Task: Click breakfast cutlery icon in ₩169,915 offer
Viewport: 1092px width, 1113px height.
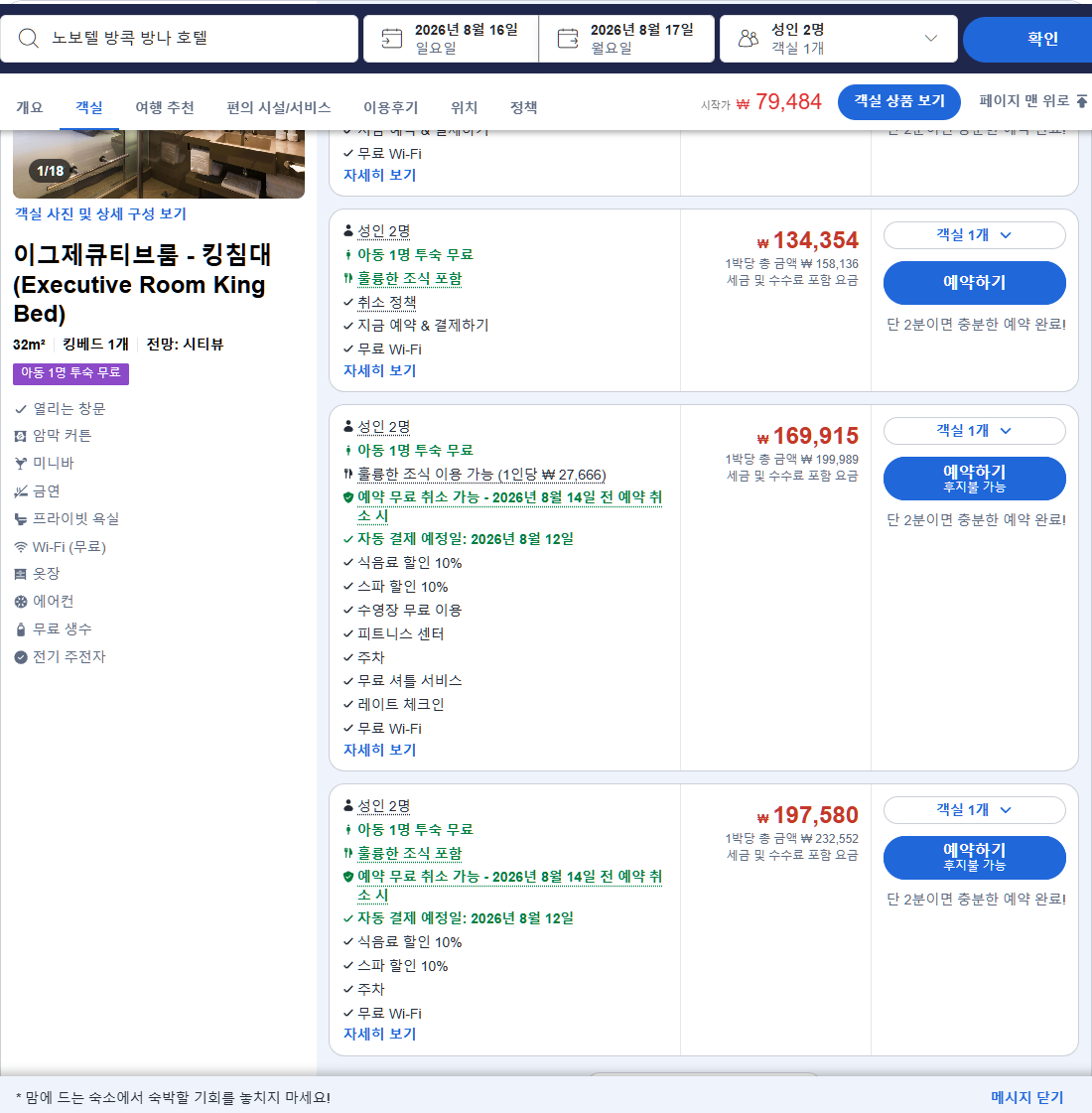Action: [x=347, y=475]
